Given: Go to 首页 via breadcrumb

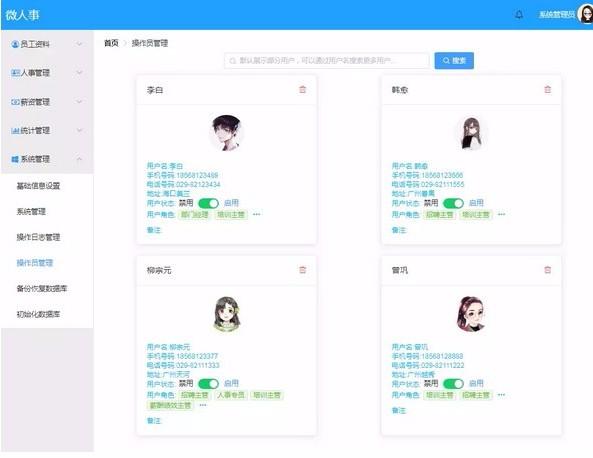Looking at the screenshot, I should pos(111,43).
